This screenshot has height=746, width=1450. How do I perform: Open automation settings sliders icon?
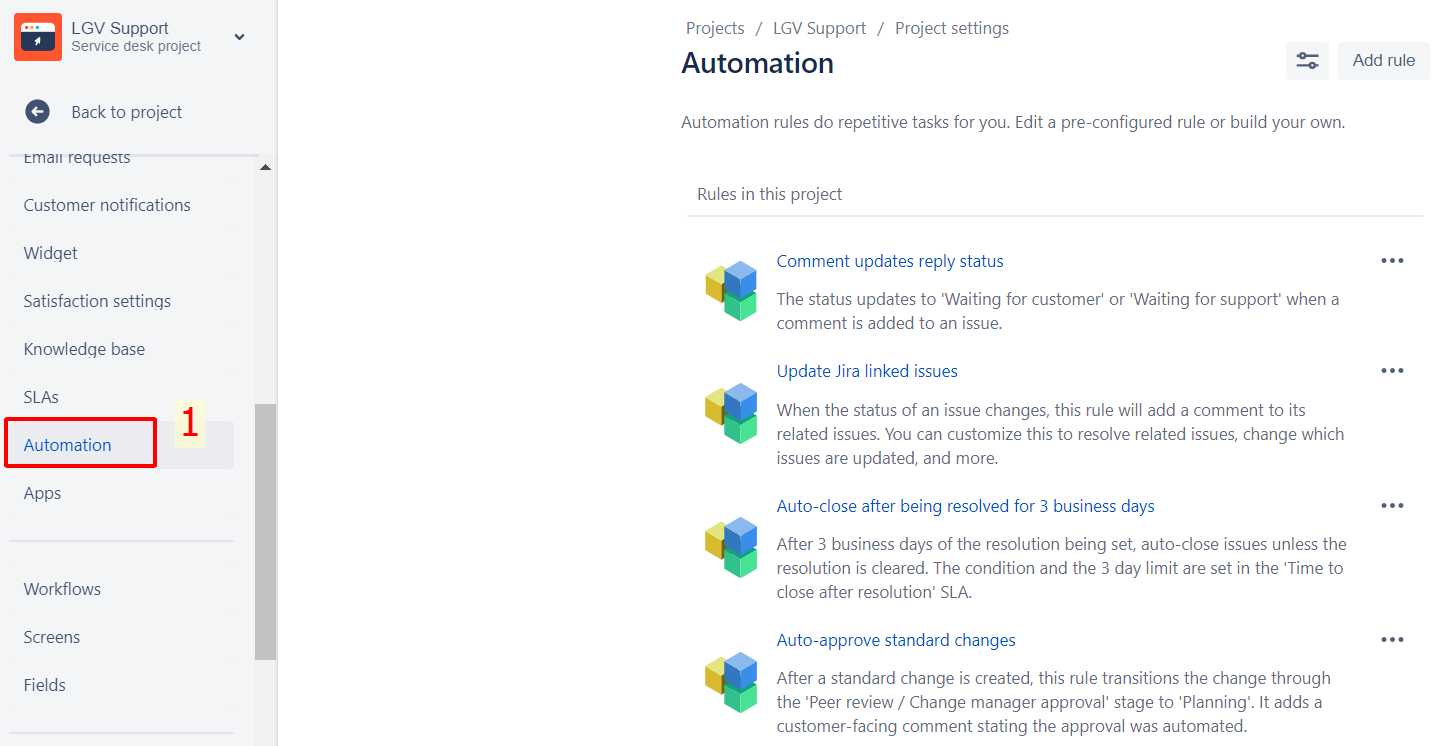[1307, 61]
